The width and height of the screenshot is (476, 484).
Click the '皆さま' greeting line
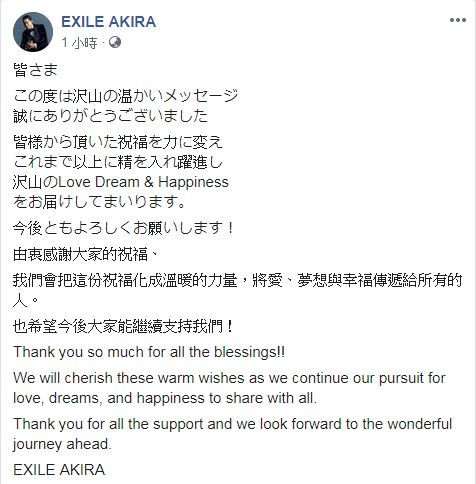click(35, 70)
